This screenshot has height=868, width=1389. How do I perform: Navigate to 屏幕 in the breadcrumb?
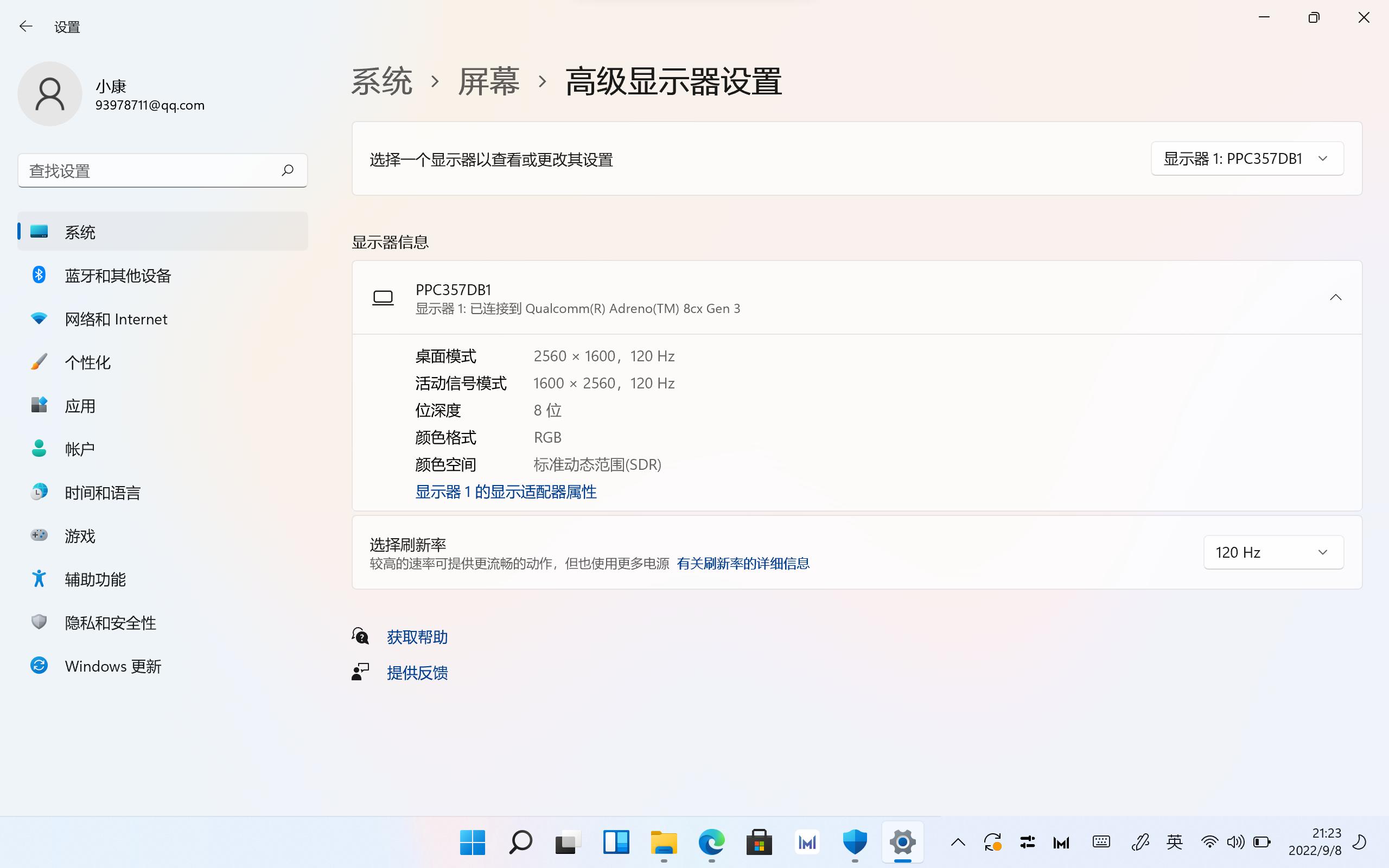click(x=488, y=81)
